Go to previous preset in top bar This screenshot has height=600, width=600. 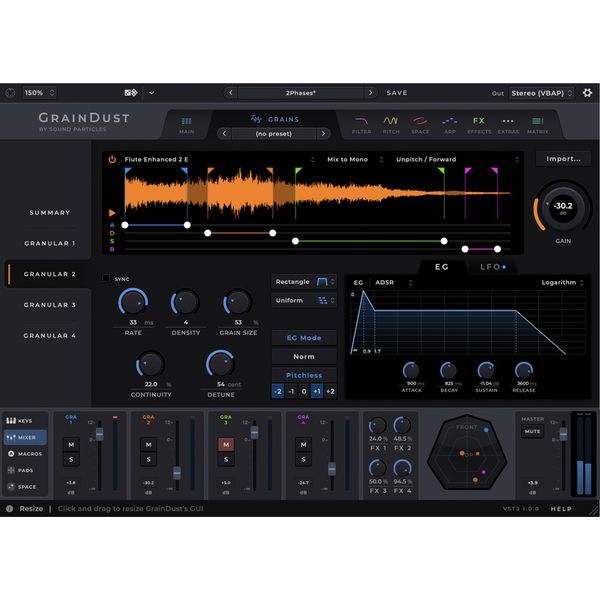(x=230, y=93)
